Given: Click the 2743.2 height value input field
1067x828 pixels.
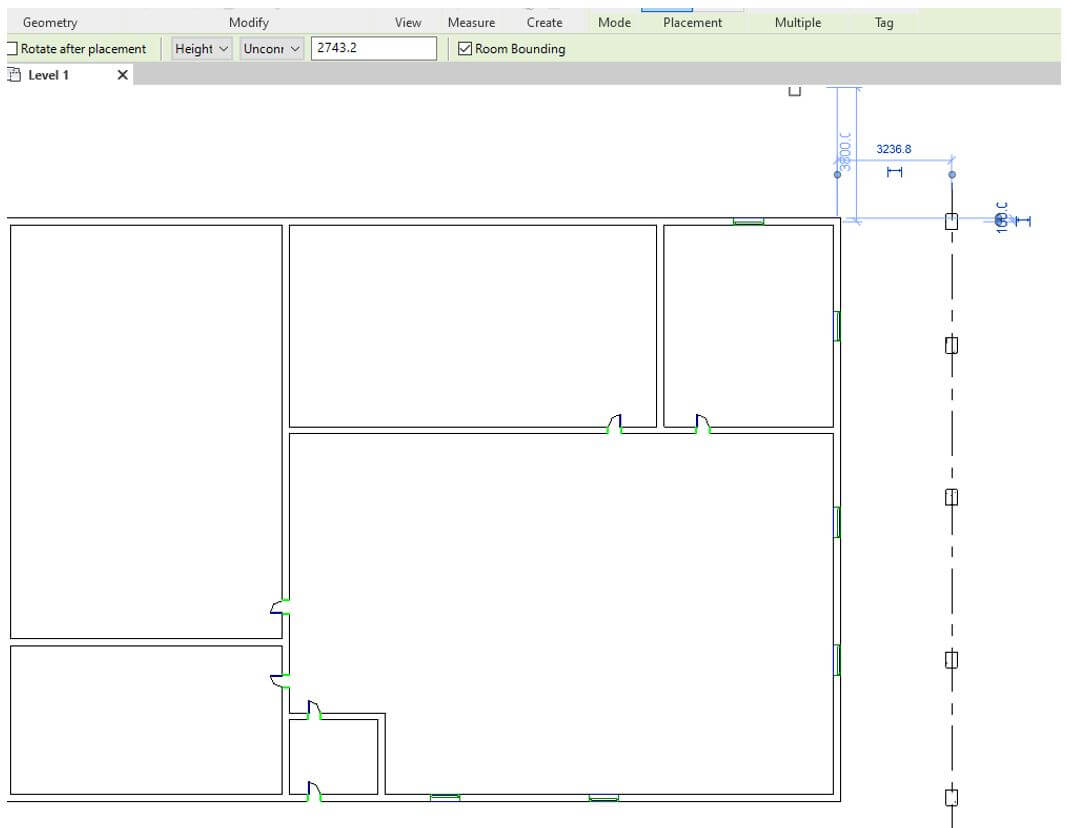Looking at the screenshot, I should (375, 47).
